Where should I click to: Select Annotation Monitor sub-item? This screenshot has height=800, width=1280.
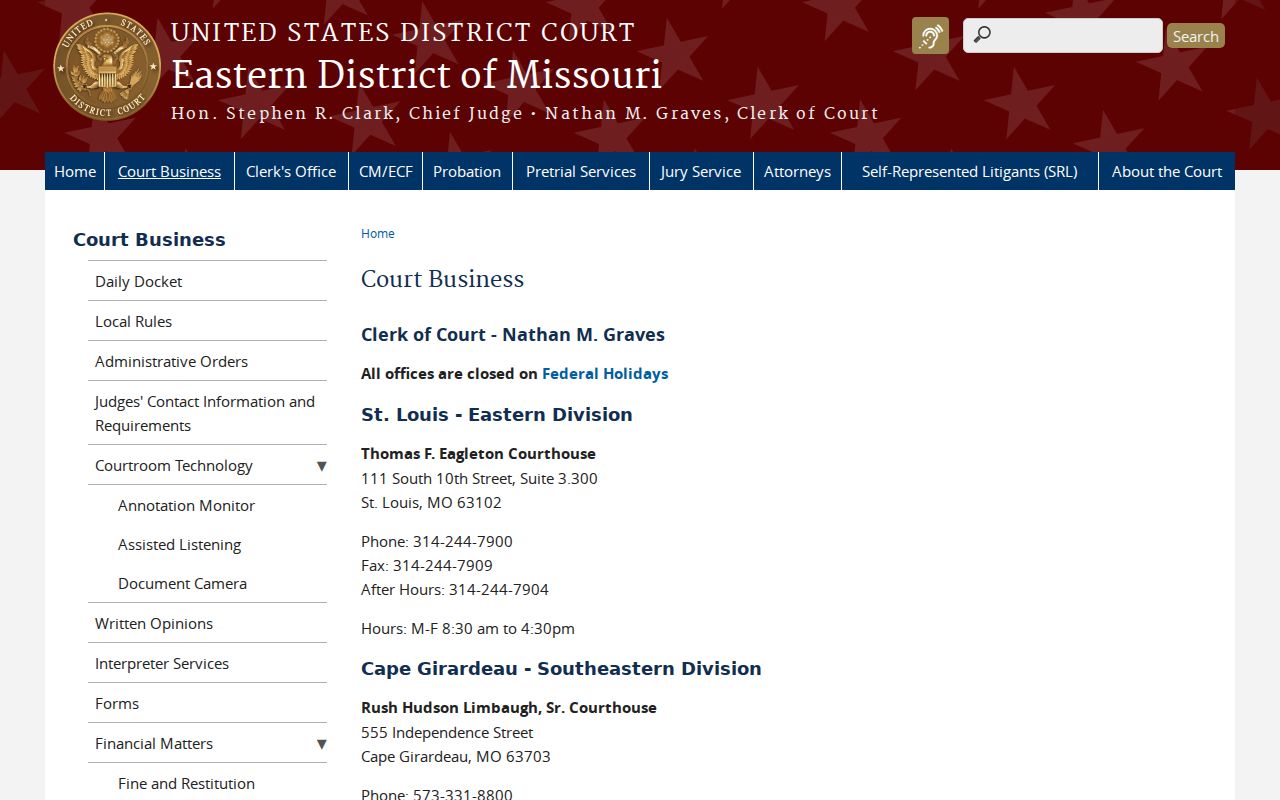point(186,505)
